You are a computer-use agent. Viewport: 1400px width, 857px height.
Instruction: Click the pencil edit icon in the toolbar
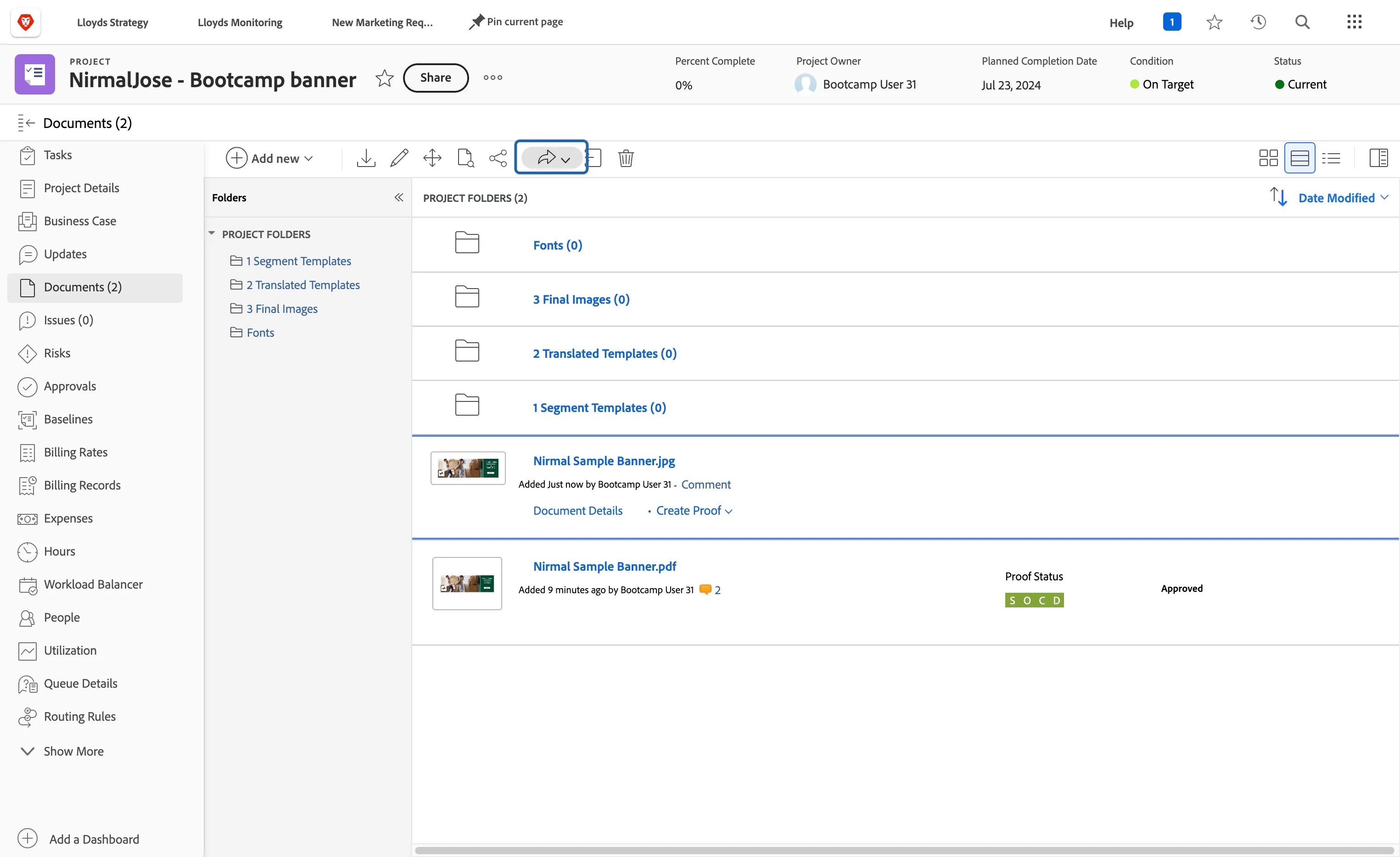399,158
